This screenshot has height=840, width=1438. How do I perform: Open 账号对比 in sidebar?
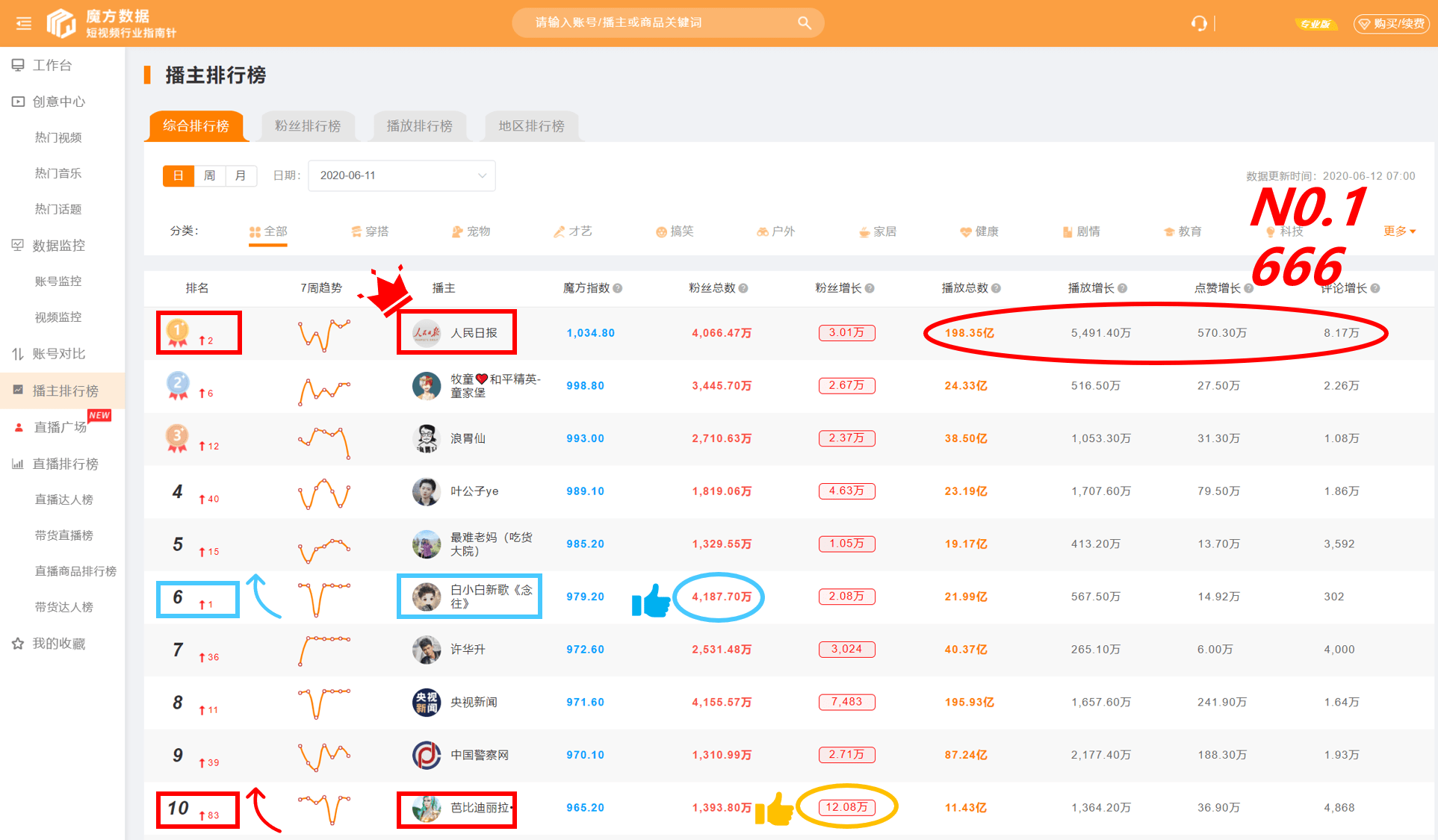[x=58, y=354]
